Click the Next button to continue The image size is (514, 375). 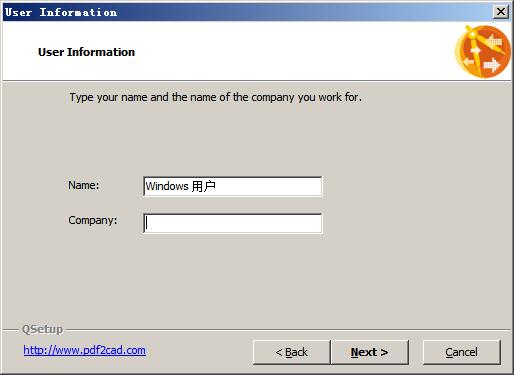pos(370,352)
